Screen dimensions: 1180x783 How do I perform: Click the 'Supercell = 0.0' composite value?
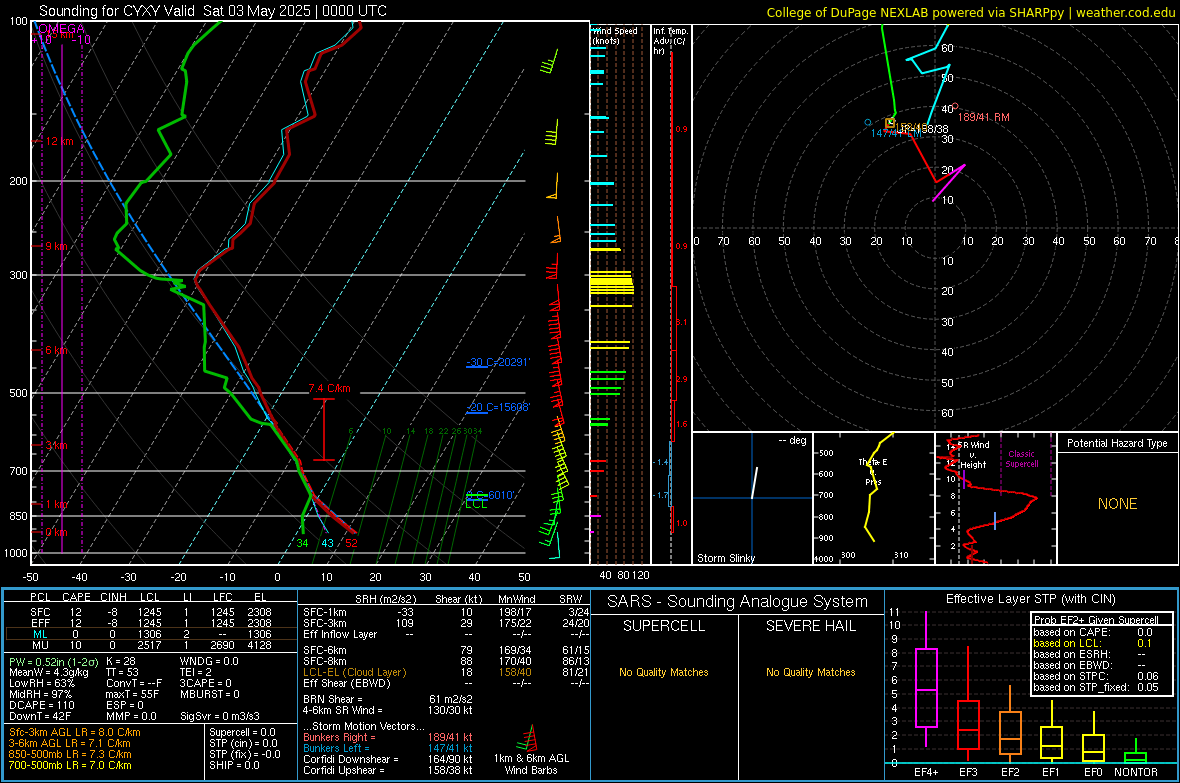(x=242, y=732)
